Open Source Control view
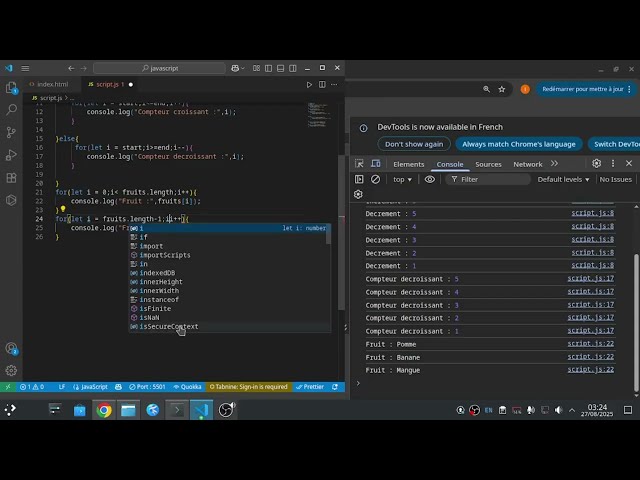 11,132
